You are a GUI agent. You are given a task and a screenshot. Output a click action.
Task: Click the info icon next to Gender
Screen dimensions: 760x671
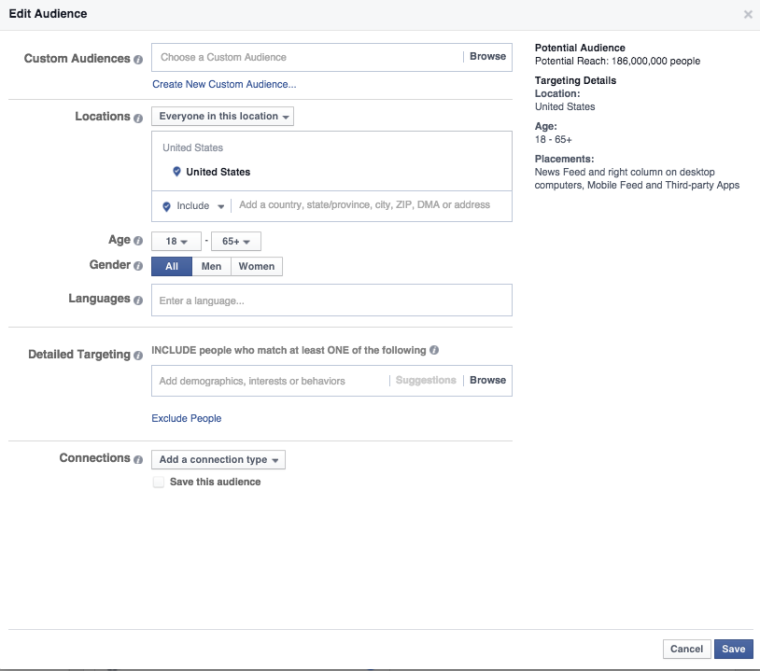138,266
